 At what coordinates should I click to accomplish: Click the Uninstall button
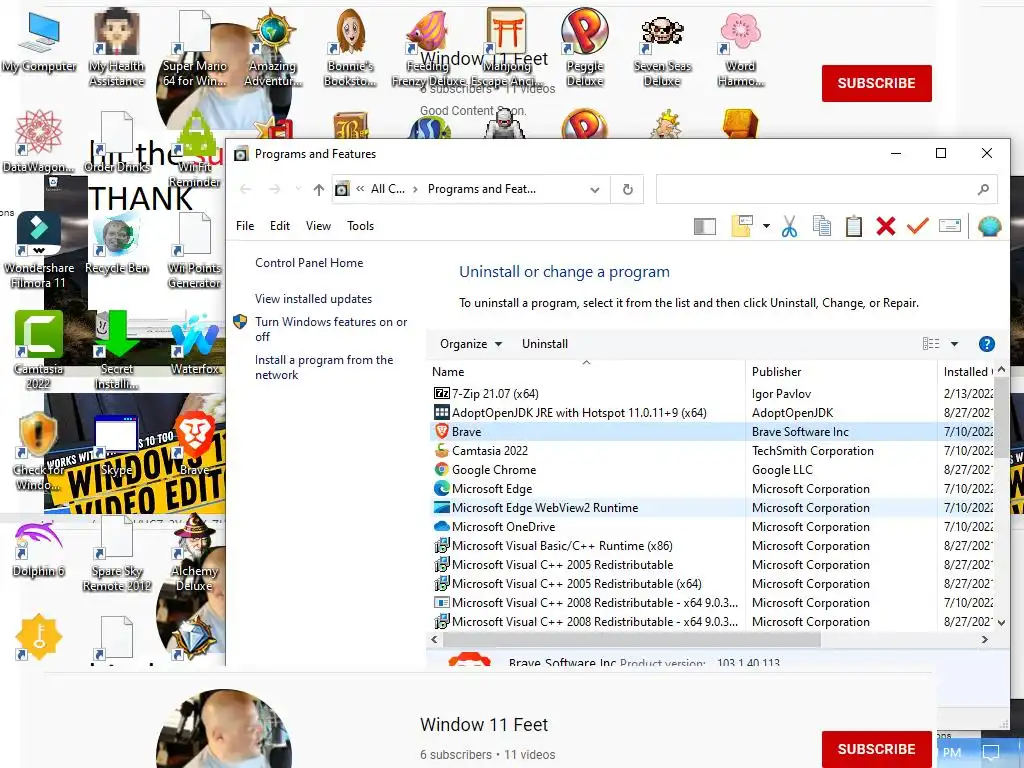tap(545, 344)
